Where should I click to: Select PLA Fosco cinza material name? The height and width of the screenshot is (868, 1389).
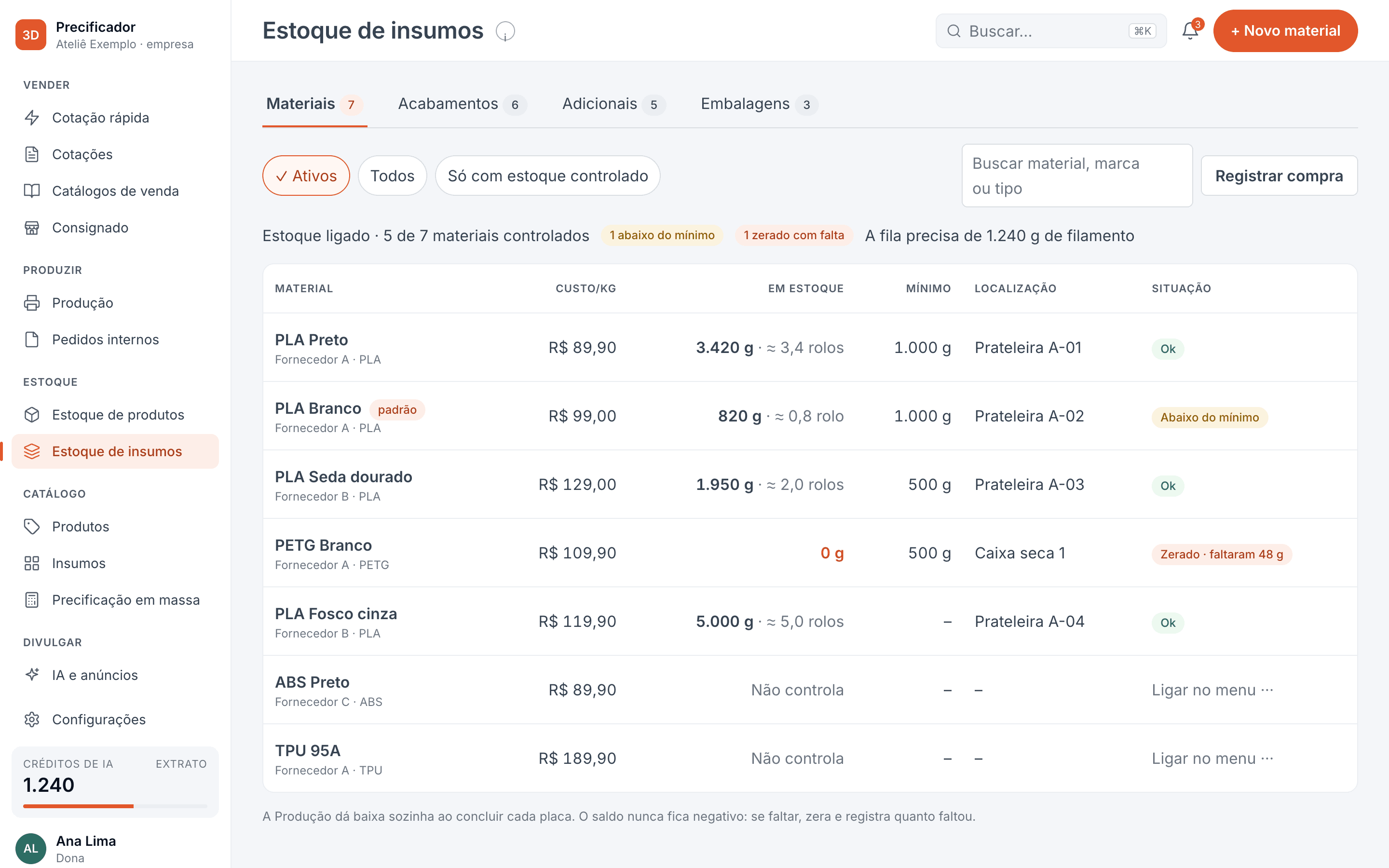[x=336, y=614]
